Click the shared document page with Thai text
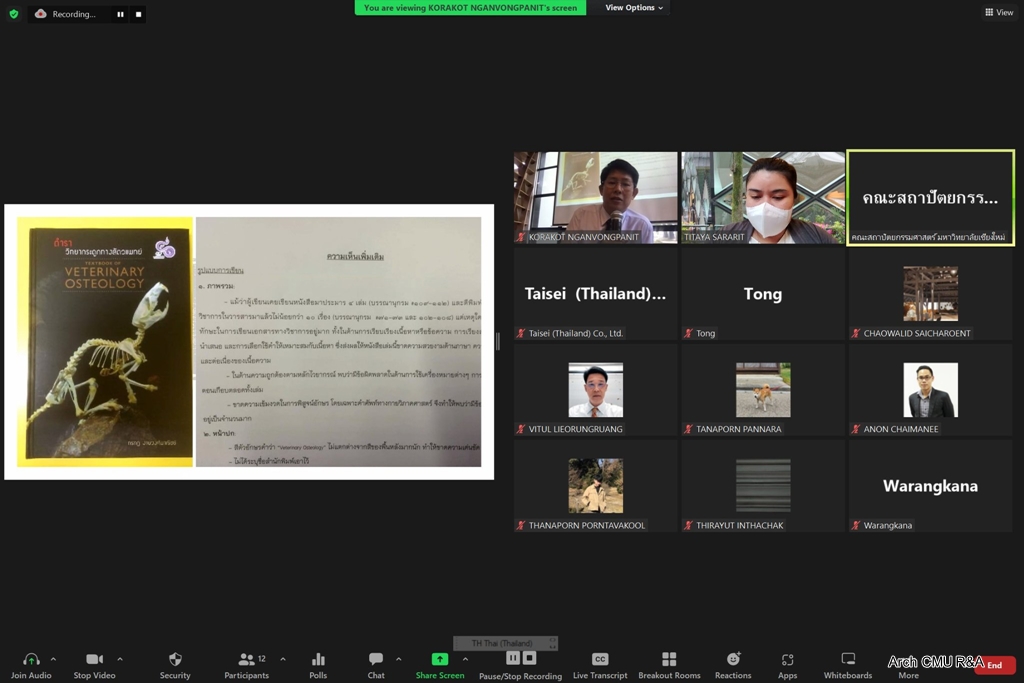 pos(338,342)
